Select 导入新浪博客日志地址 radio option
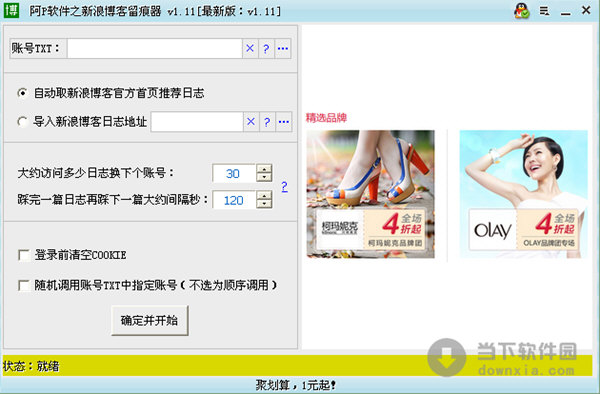This screenshot has height=394, width=600. 23,122
